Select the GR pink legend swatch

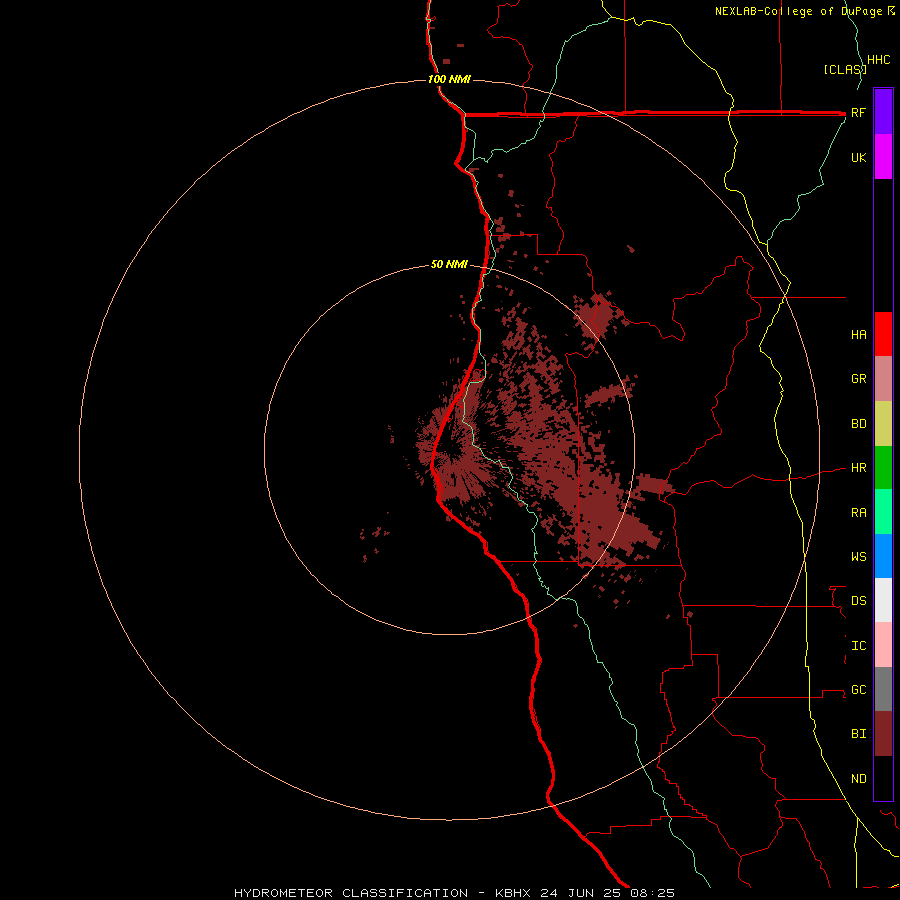point(883,379)
